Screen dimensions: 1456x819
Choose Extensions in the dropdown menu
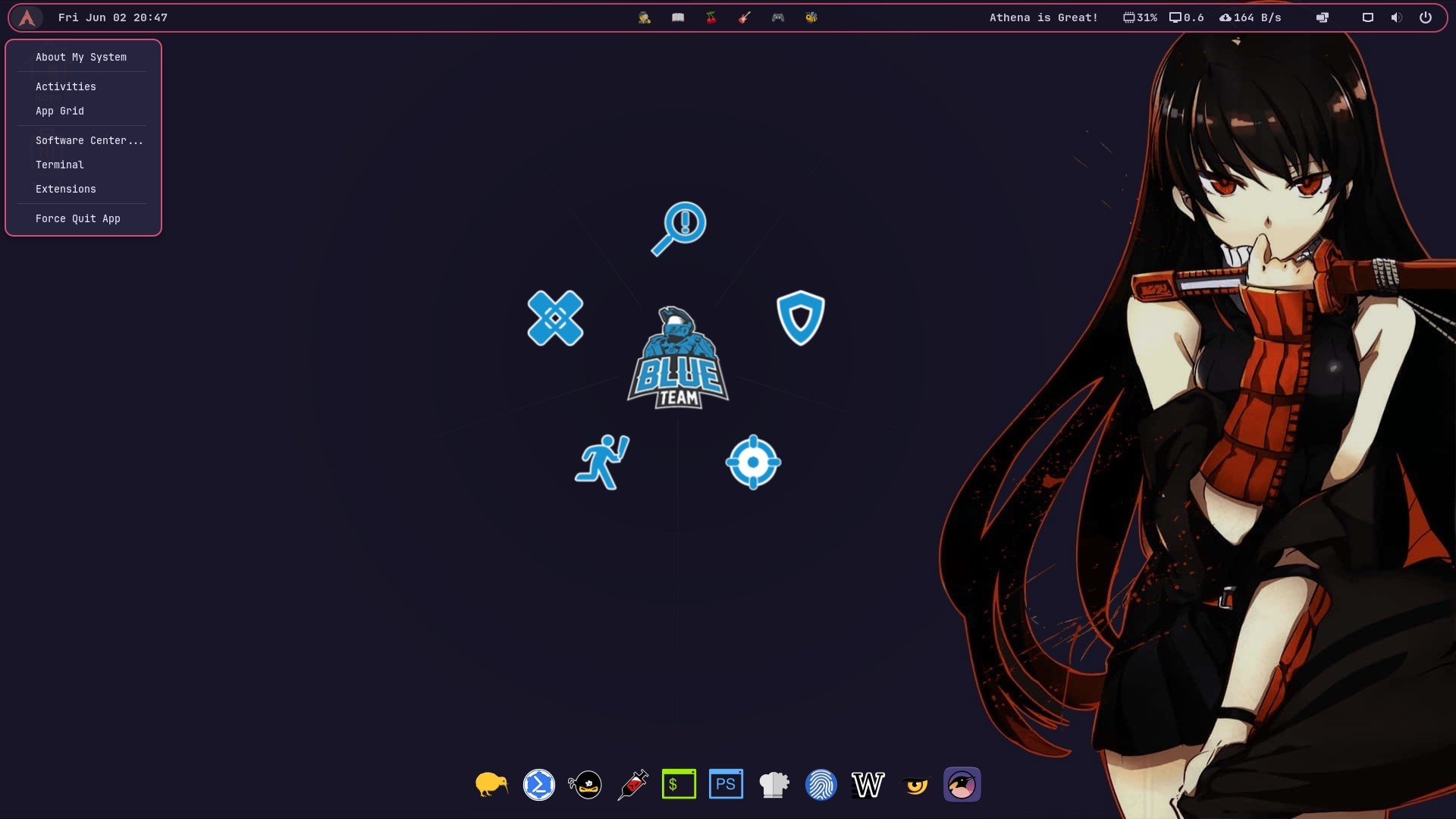point(65,189)
